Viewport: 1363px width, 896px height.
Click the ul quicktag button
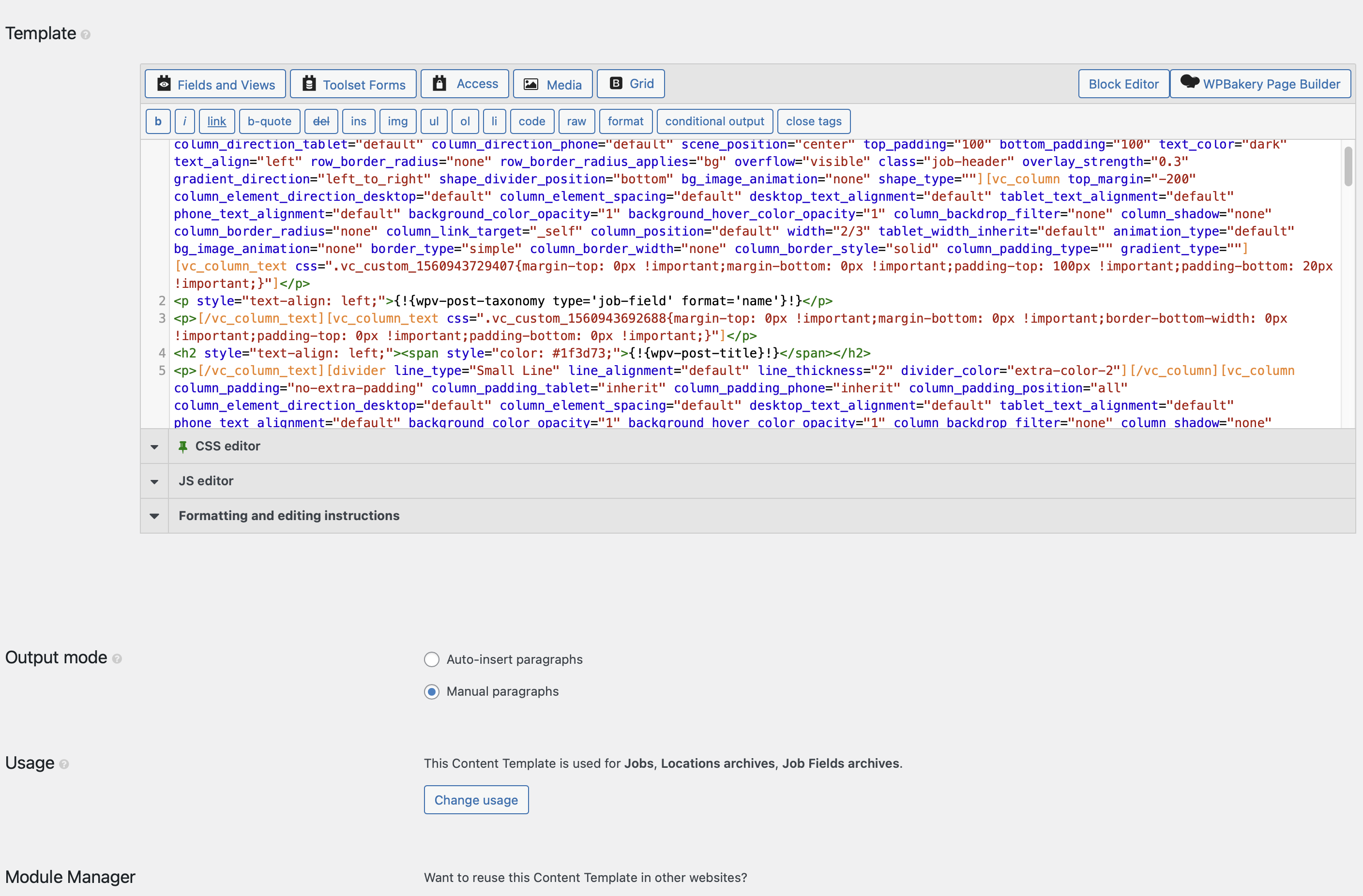point(434,121)
